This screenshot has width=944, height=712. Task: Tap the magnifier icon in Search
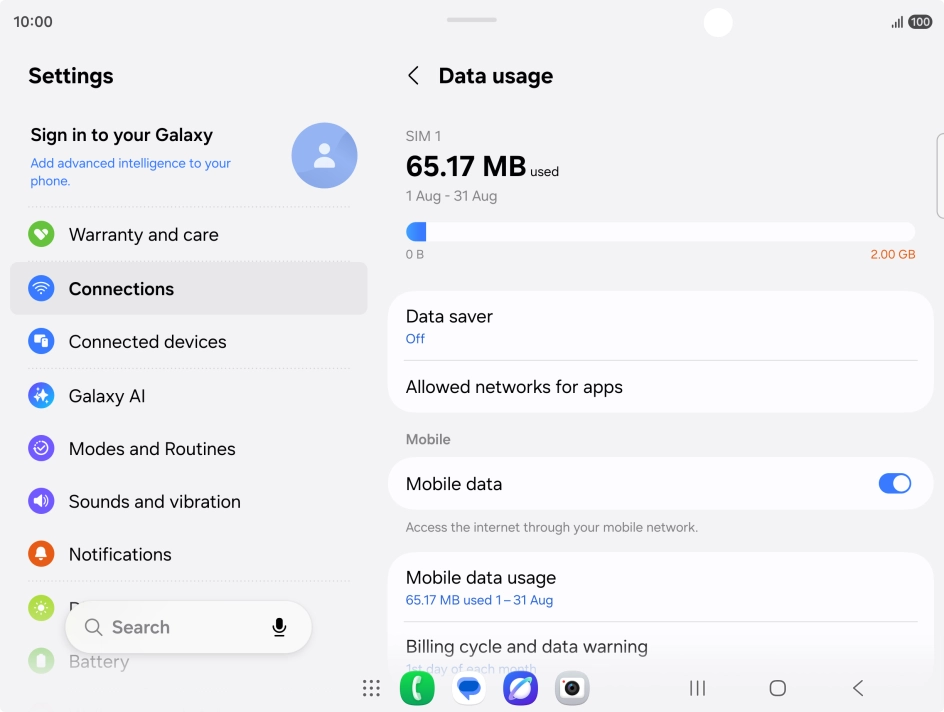(93, 627)
